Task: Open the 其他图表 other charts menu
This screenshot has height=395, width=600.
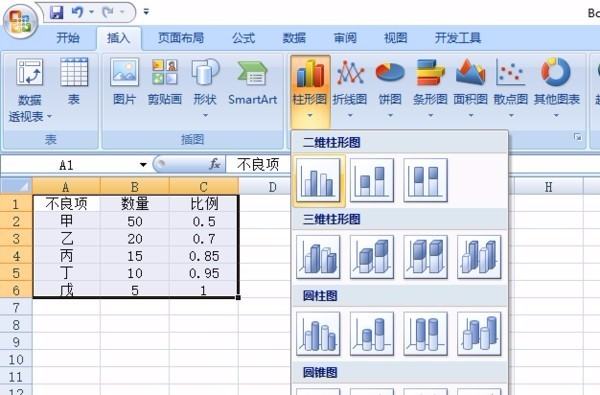Action: click(x=557, y=88)
